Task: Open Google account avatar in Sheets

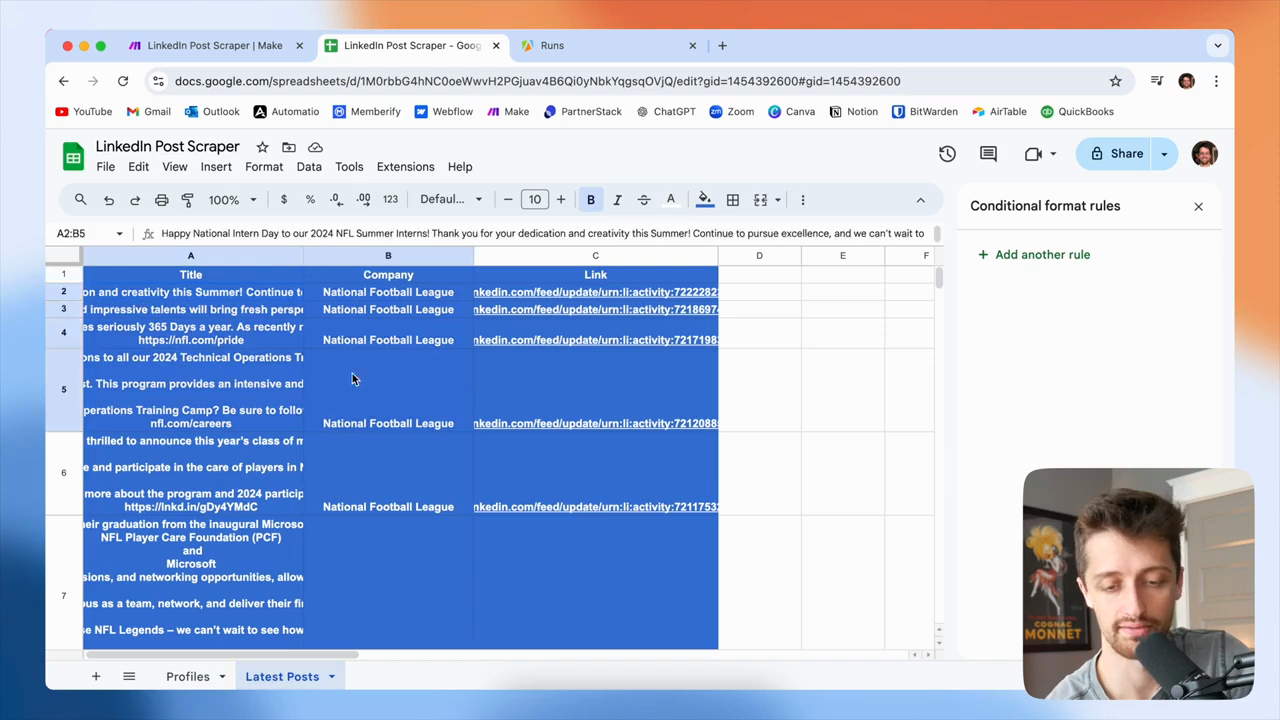Action: pyautogui.click(x=1205, y=154)
